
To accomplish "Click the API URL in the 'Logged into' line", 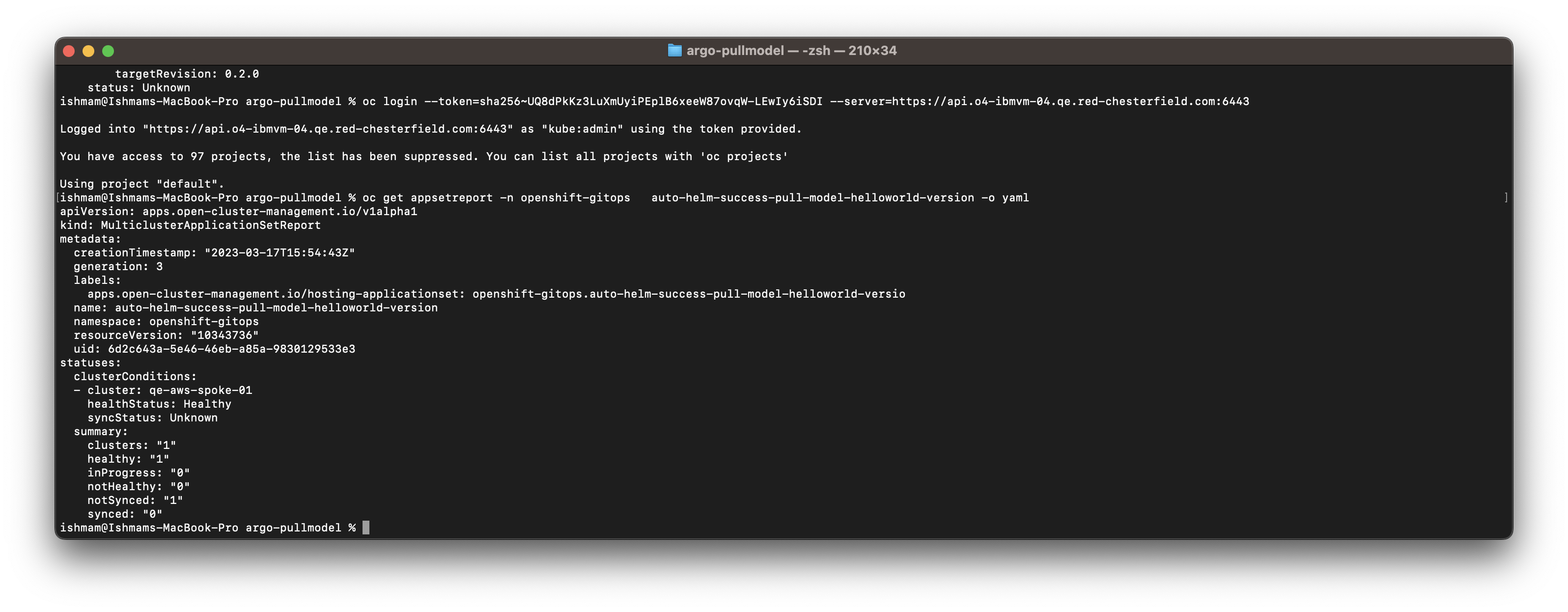I will [328, 129].
